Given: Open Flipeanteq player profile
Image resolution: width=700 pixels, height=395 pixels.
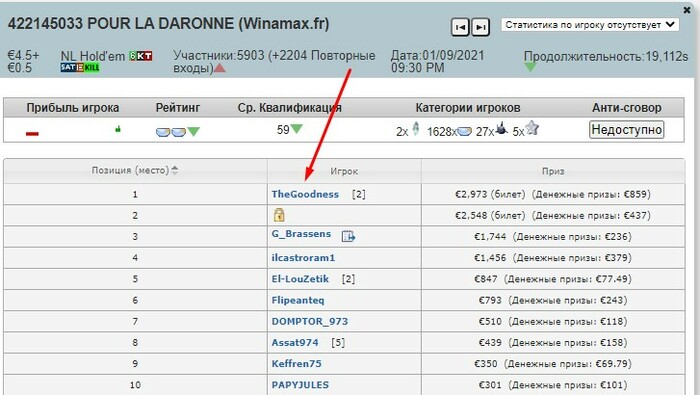Looking at the screenshot, I should click(x=298, y=300).
